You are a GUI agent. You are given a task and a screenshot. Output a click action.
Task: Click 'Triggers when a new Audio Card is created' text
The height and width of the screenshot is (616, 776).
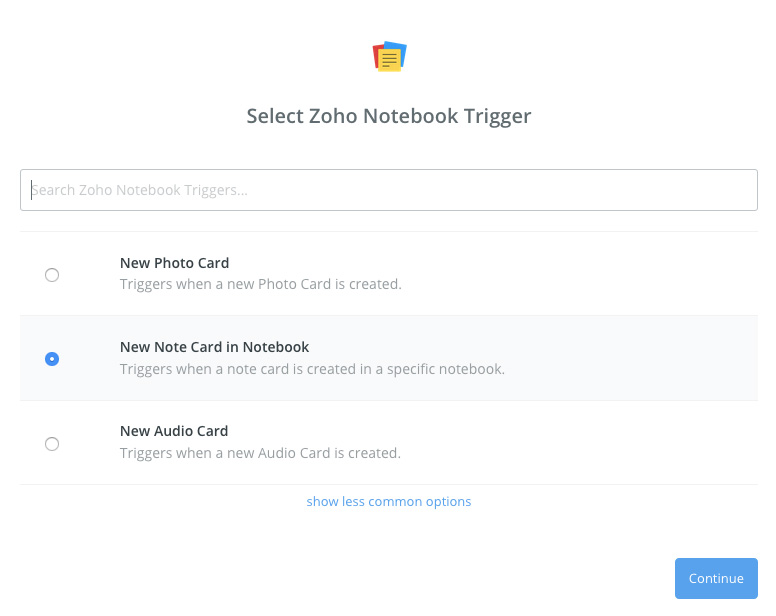click(260, 453)
